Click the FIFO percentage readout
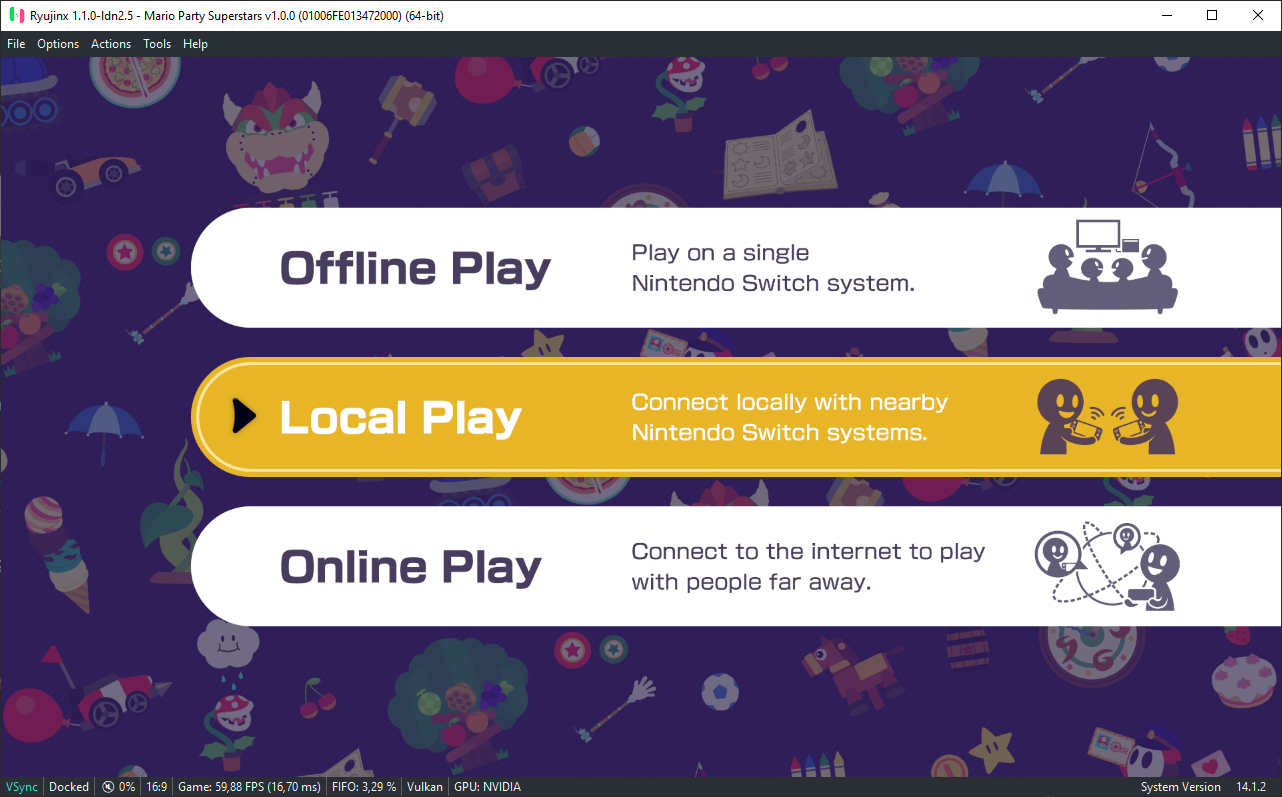Screen dimensions: 1282x797 pyautogui.click(x=364, y=787)
